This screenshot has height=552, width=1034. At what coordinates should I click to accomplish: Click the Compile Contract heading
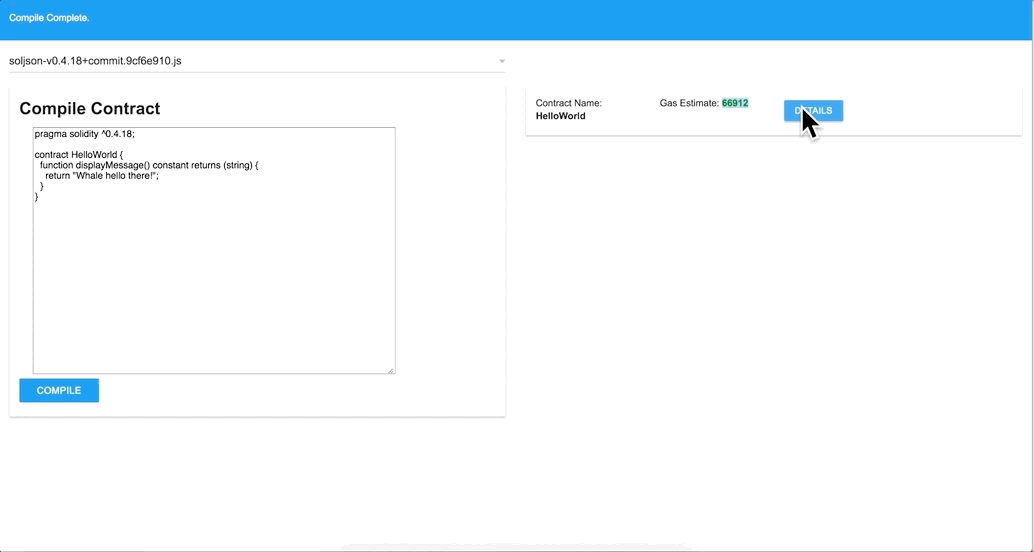click(90, 109)
